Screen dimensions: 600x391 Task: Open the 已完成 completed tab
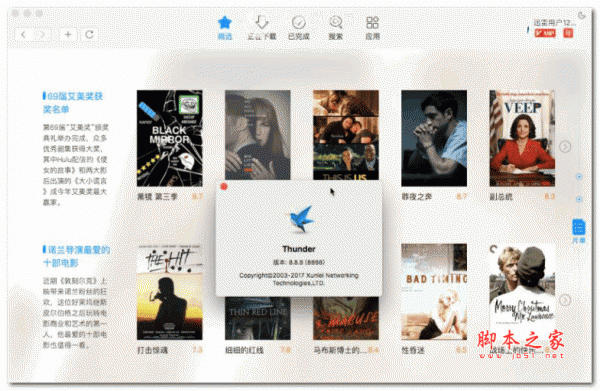[x=298, y=28]
